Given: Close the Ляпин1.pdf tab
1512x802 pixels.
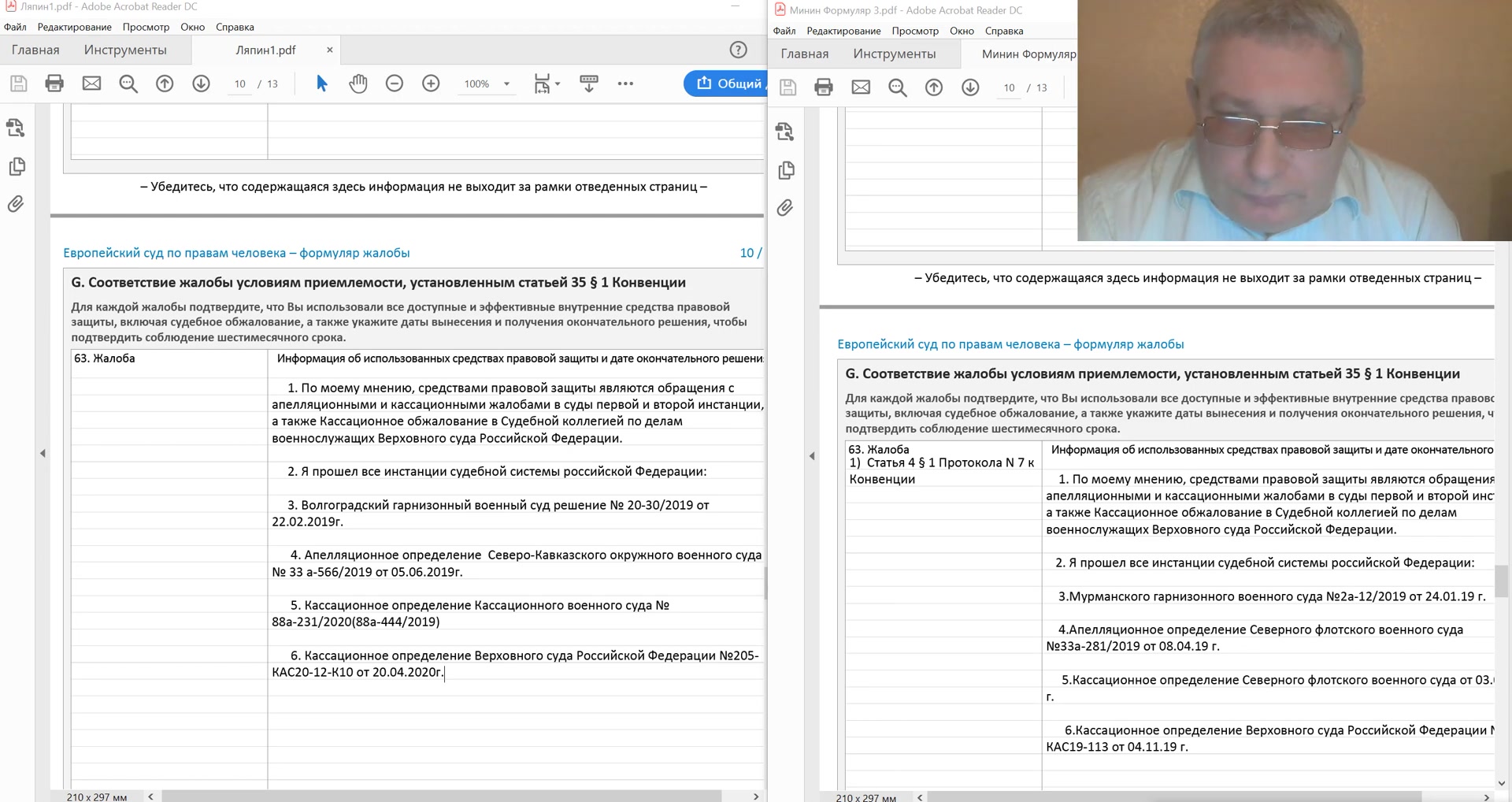Looking at the screenshot, I should (329, 50).
